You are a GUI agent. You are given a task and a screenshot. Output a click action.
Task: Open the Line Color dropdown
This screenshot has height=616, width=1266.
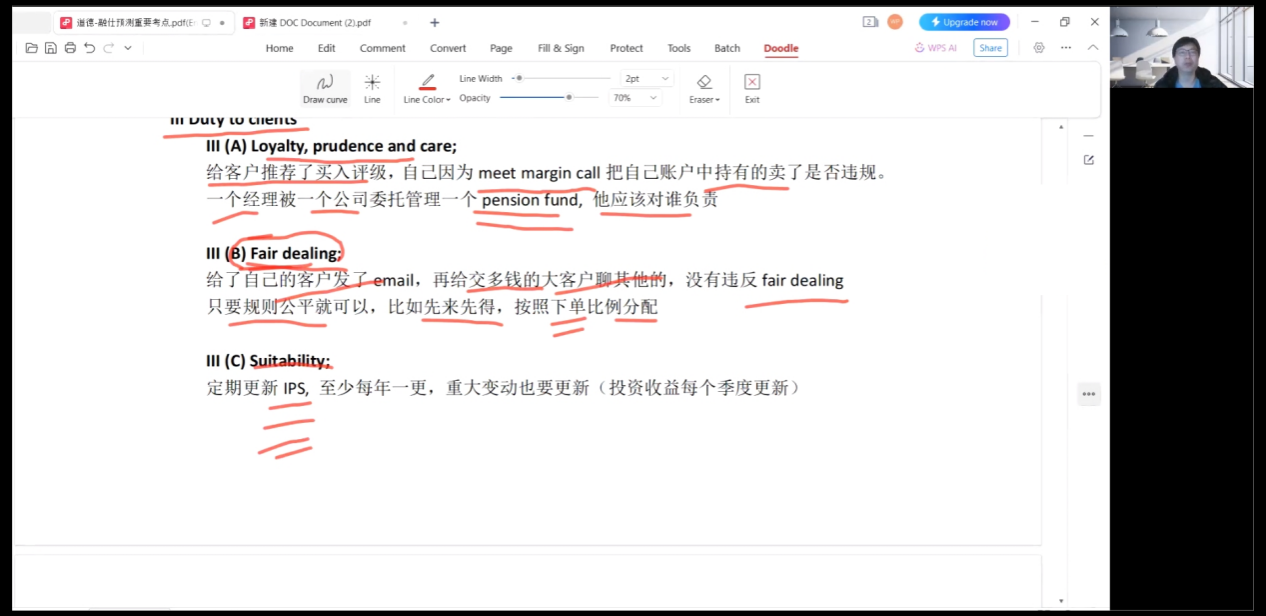427,99
